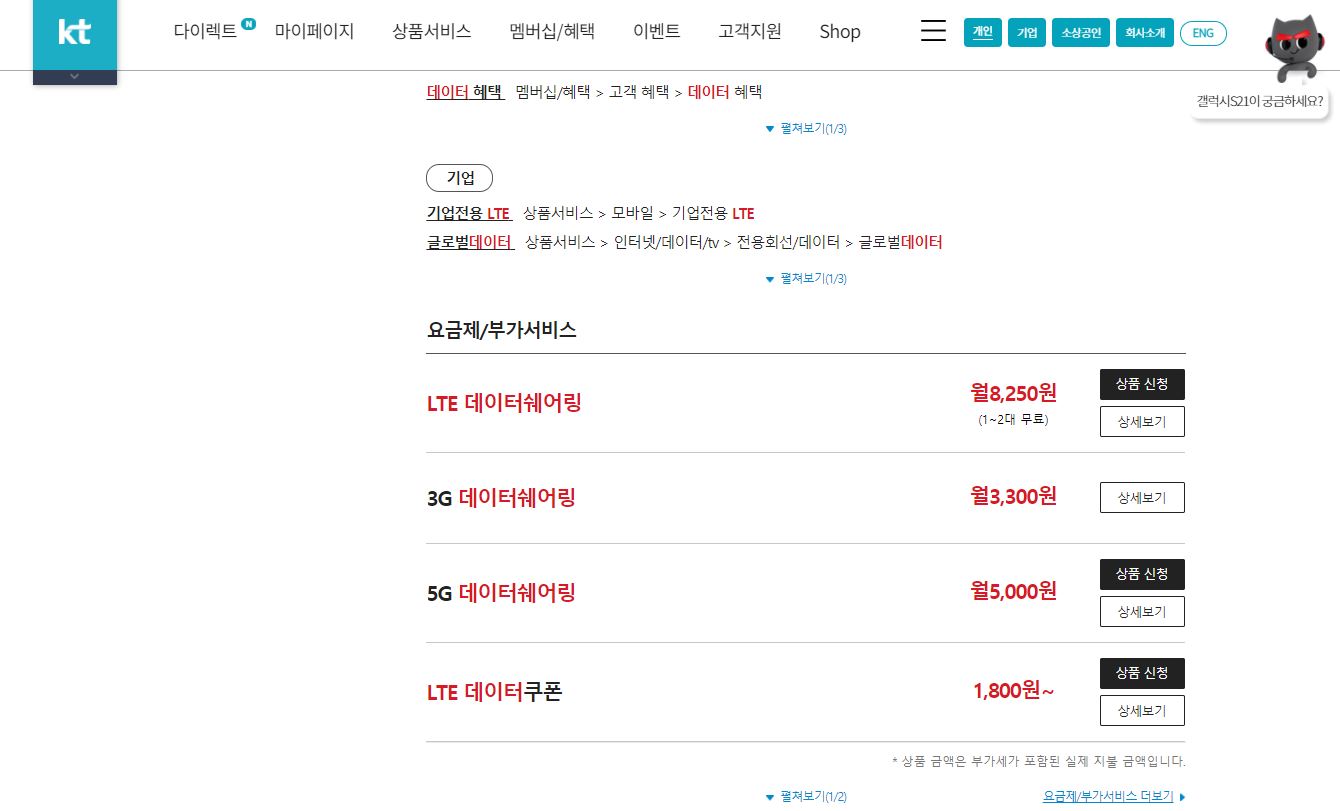Click the (1~2대 무료) note

(x=1013, y=420)
